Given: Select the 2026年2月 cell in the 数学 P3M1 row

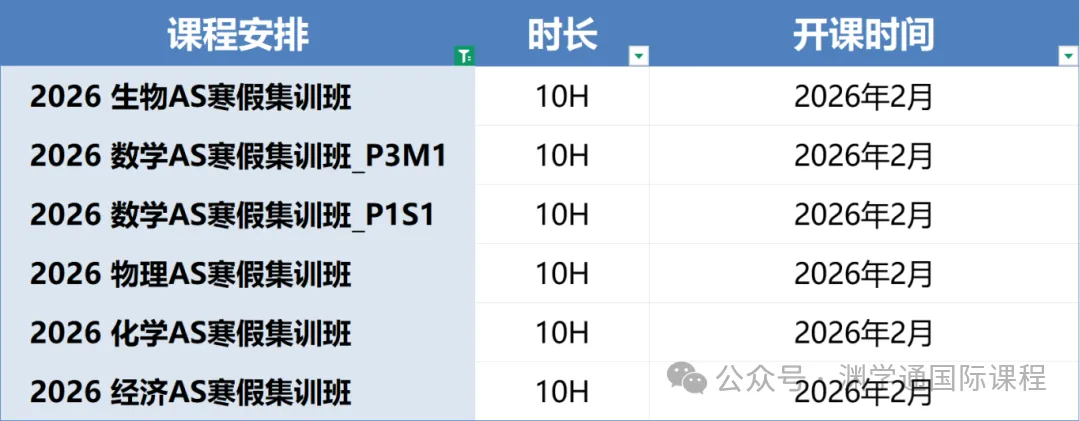Looking at the screenshot, I should point(863,156).
